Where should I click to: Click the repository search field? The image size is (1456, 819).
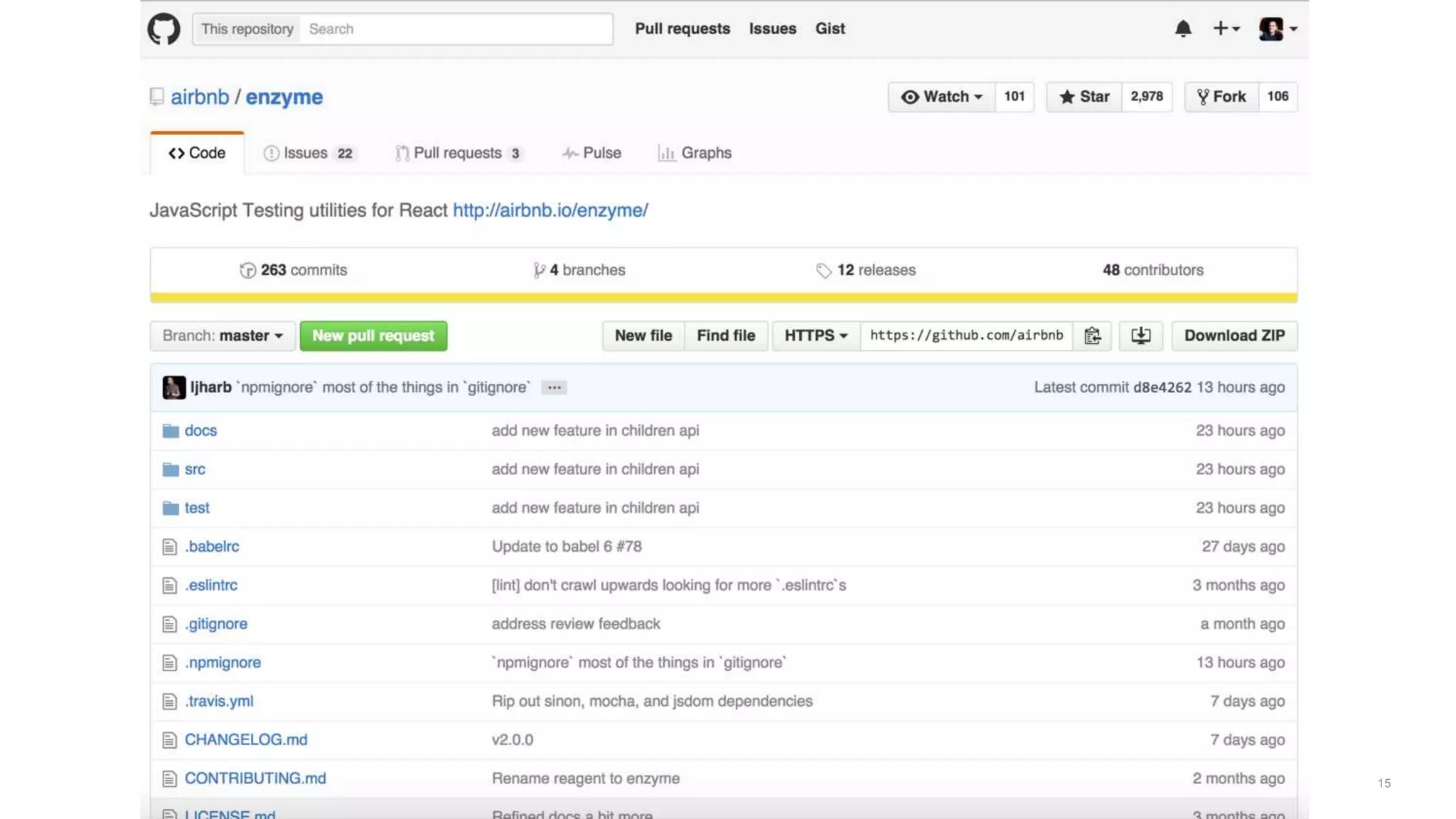[455, 29]
